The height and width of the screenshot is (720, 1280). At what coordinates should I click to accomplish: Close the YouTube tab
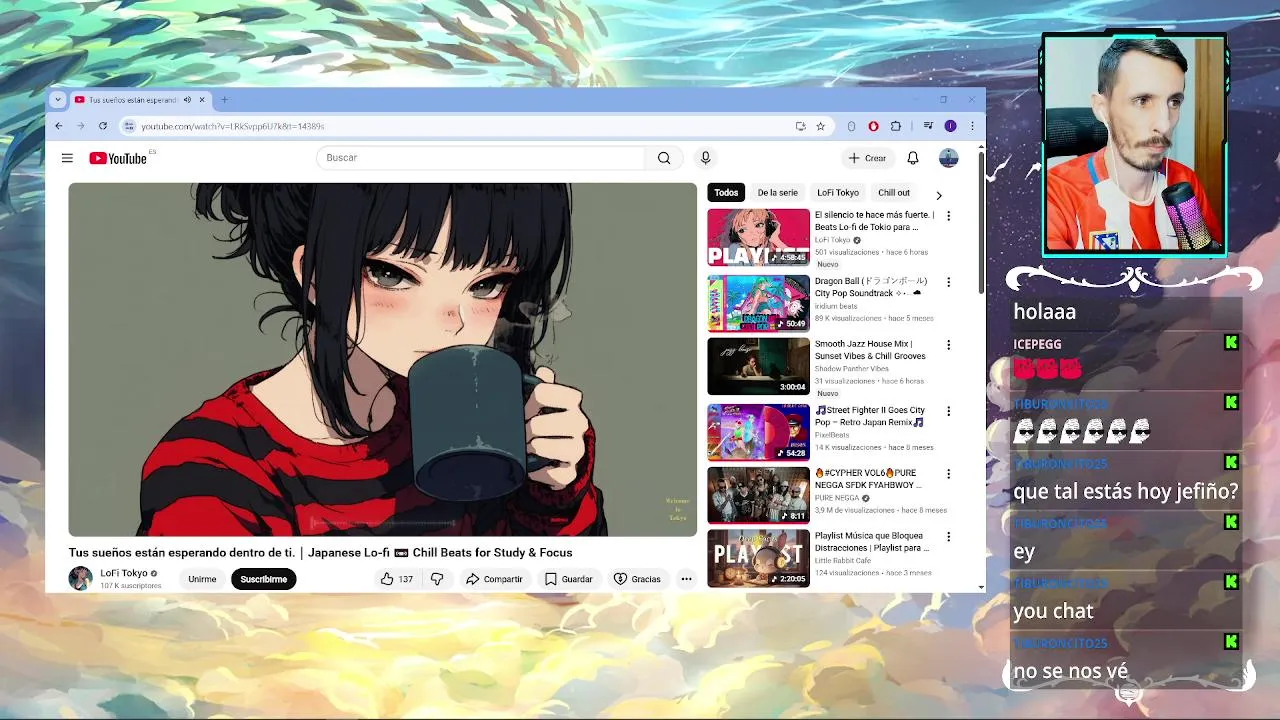click(202, 100)
